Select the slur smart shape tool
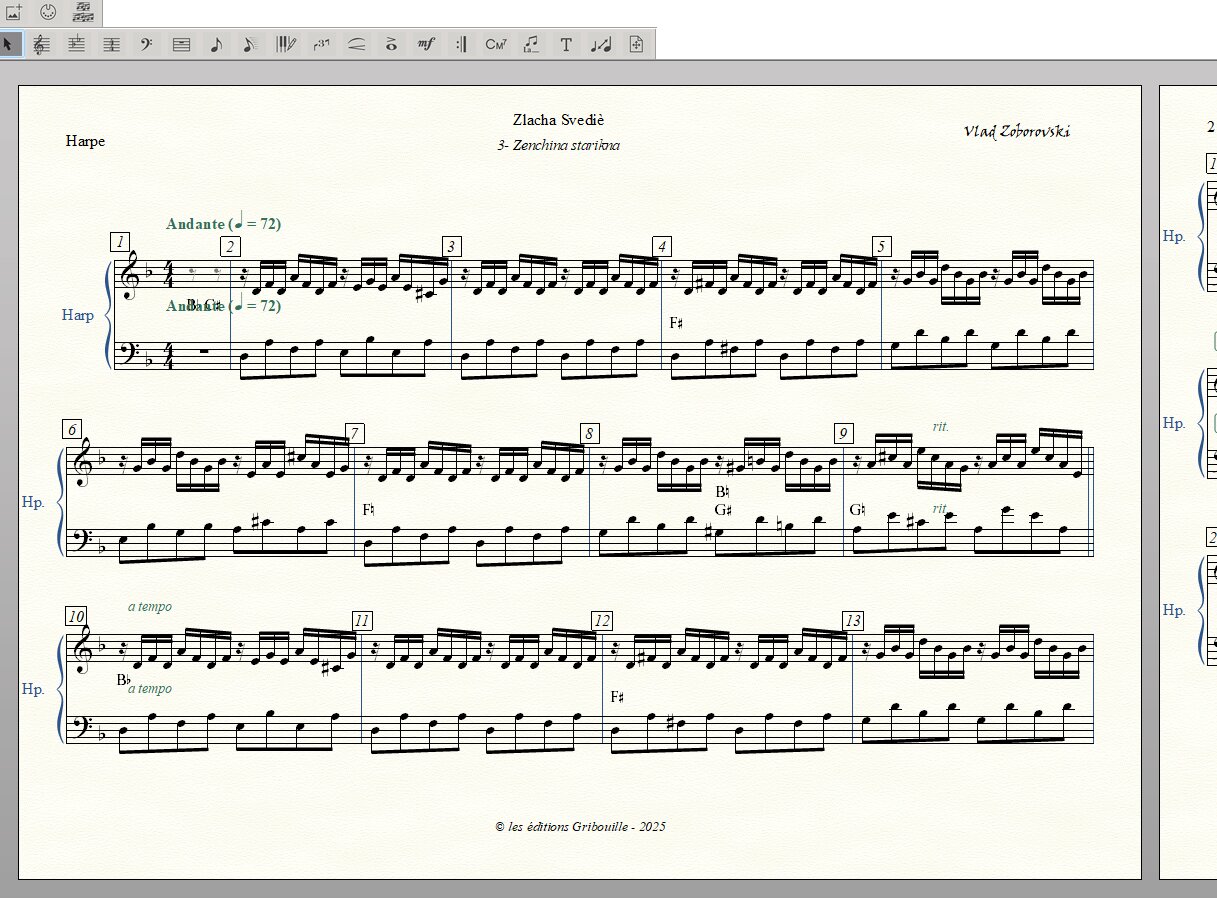This screenshot has height=898, width=1217. [356, 44]
